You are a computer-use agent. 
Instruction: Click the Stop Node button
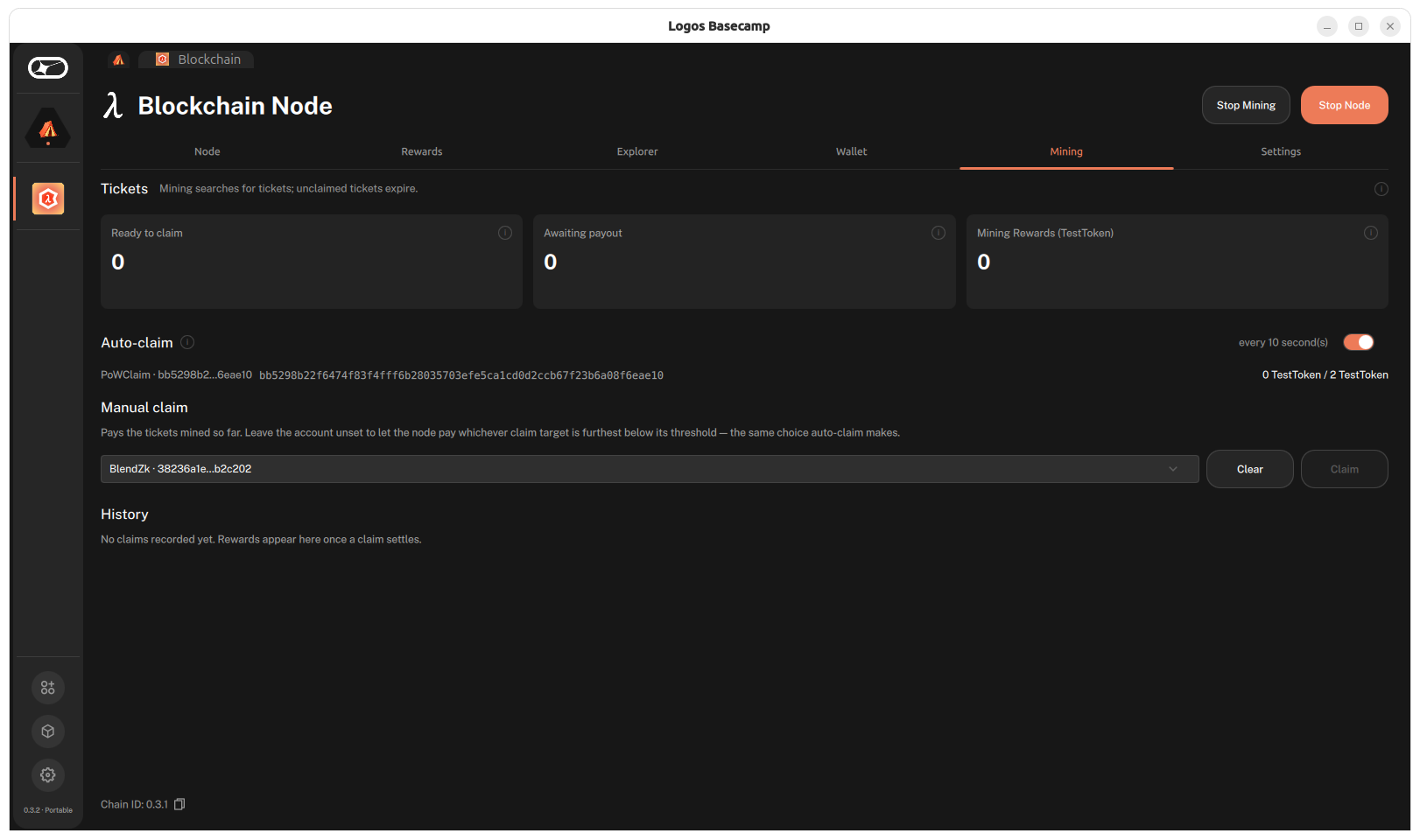point(1345,105)
